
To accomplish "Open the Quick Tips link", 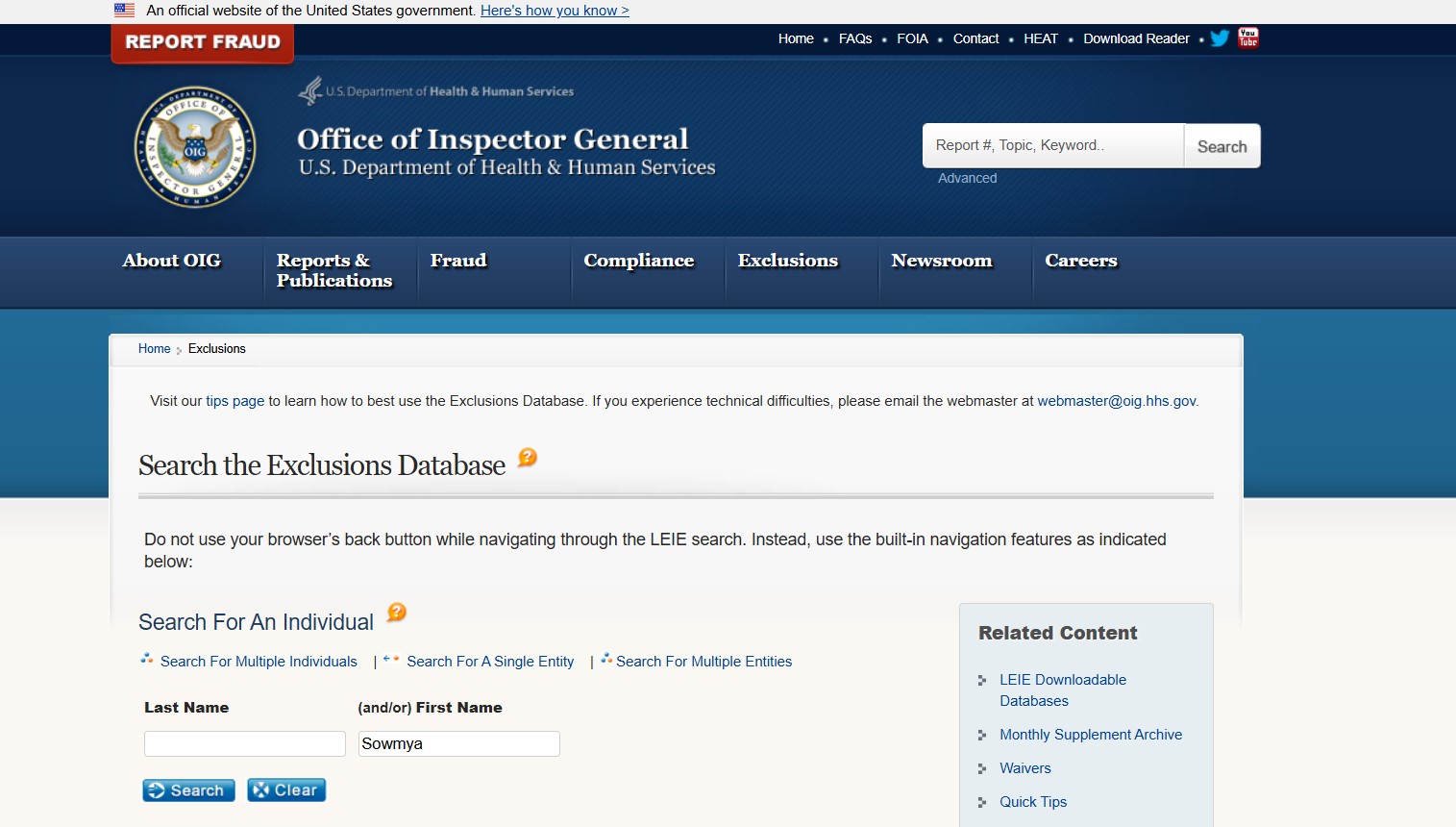I will click(x=1033, y=802).
